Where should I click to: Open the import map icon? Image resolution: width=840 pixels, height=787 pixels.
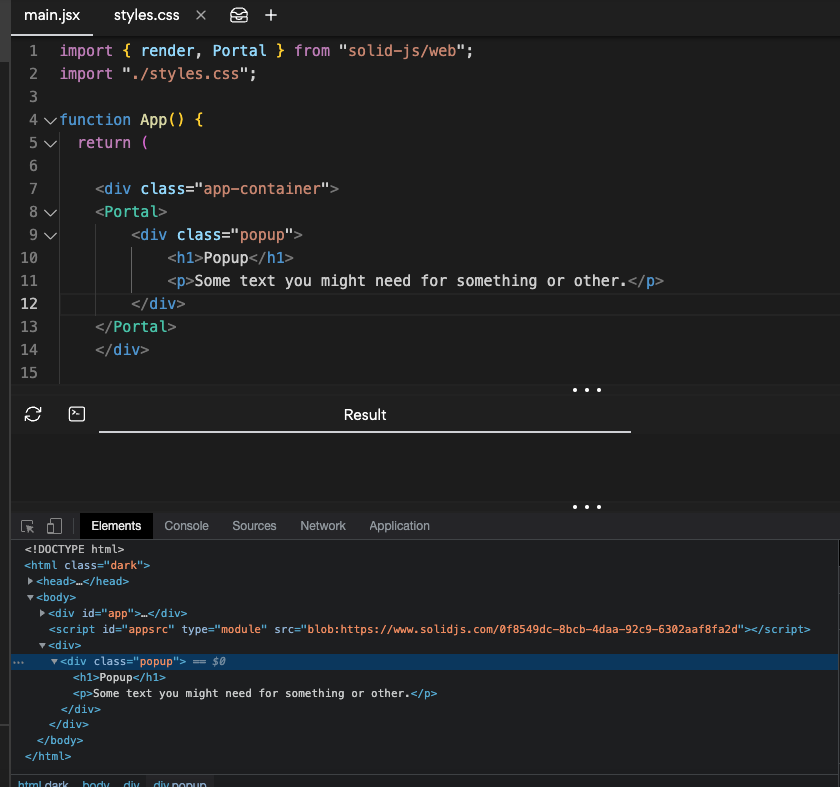click(x=239, y=16)
